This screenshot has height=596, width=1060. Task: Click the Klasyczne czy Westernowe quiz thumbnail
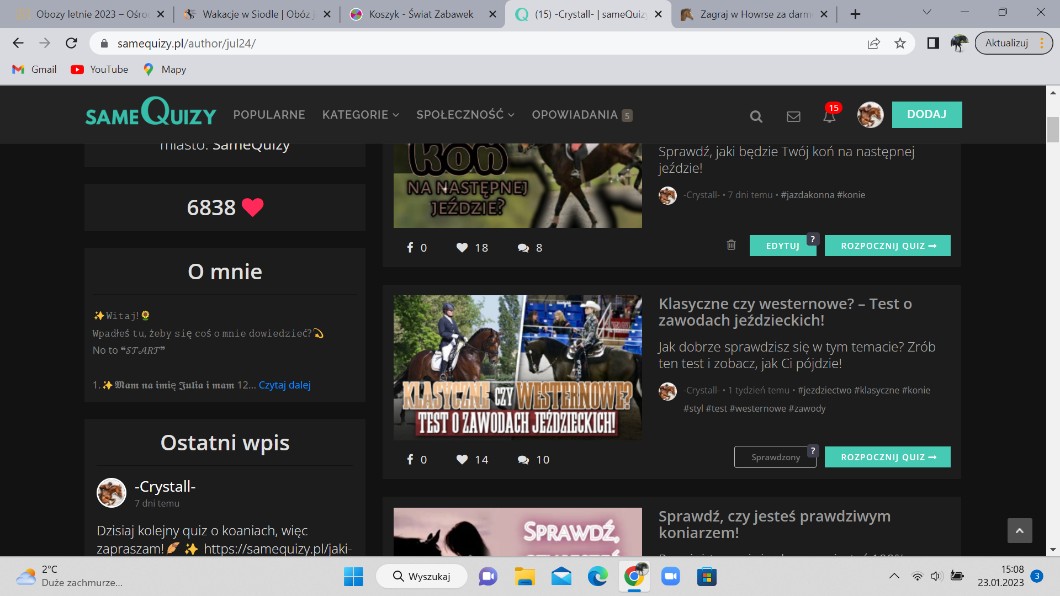pyautogui.click(x=517, y=367)
